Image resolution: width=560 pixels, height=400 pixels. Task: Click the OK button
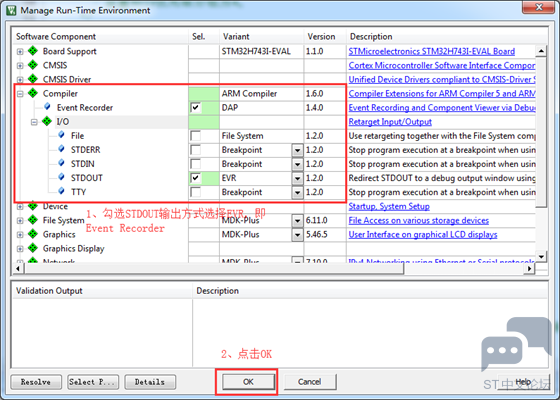pos(248,382)
